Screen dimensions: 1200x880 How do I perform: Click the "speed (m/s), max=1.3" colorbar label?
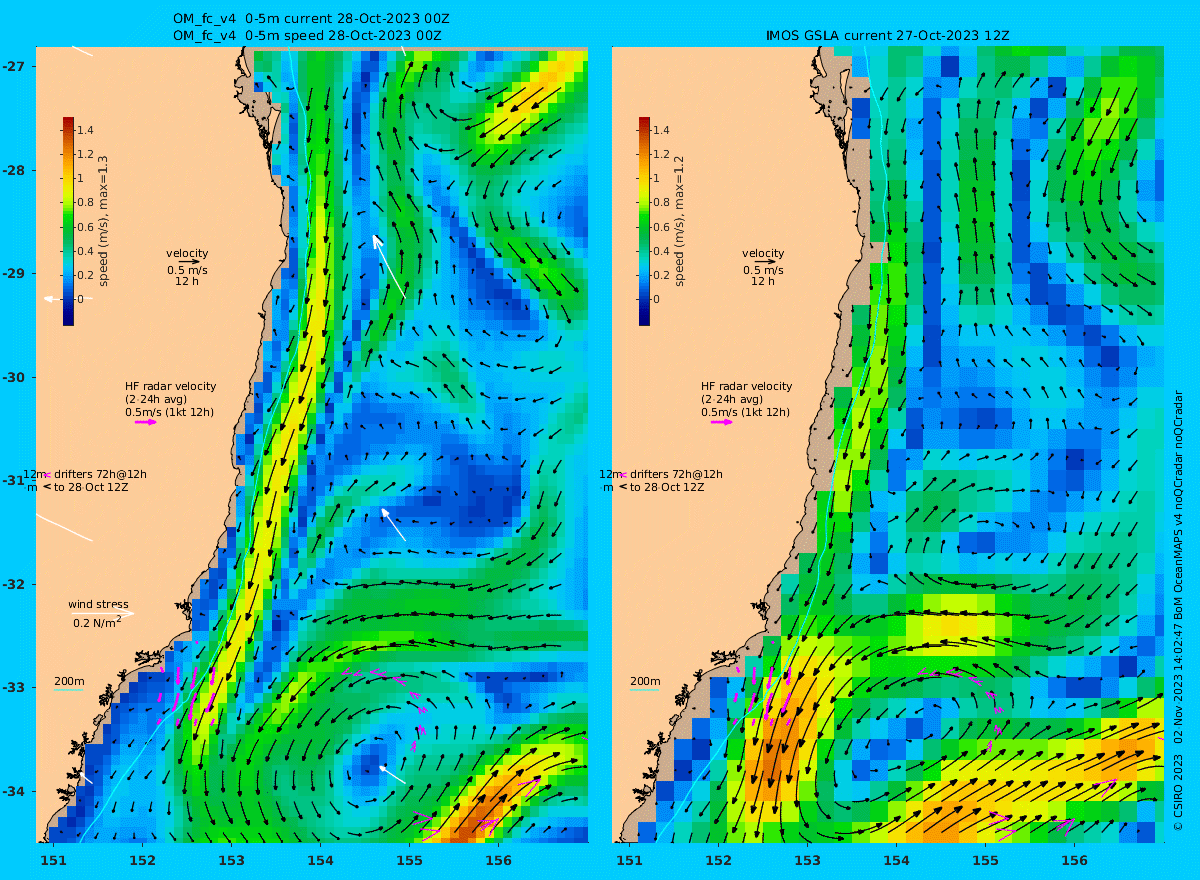(x=103, y=221)
